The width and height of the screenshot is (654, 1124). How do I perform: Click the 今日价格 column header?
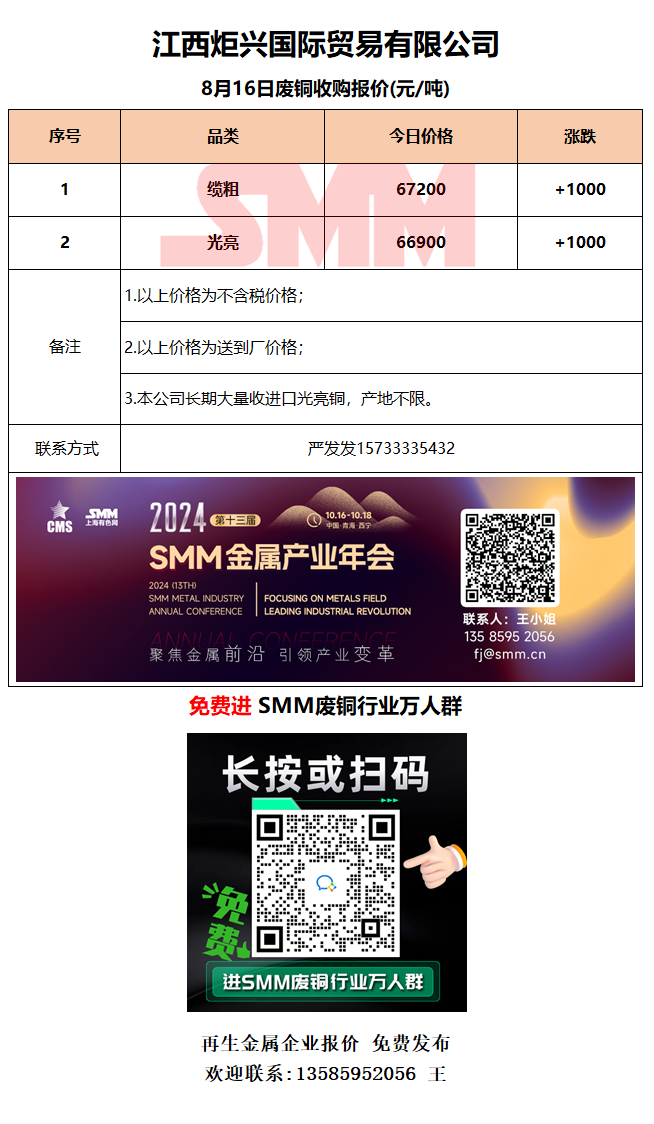(x=421, y=136)
